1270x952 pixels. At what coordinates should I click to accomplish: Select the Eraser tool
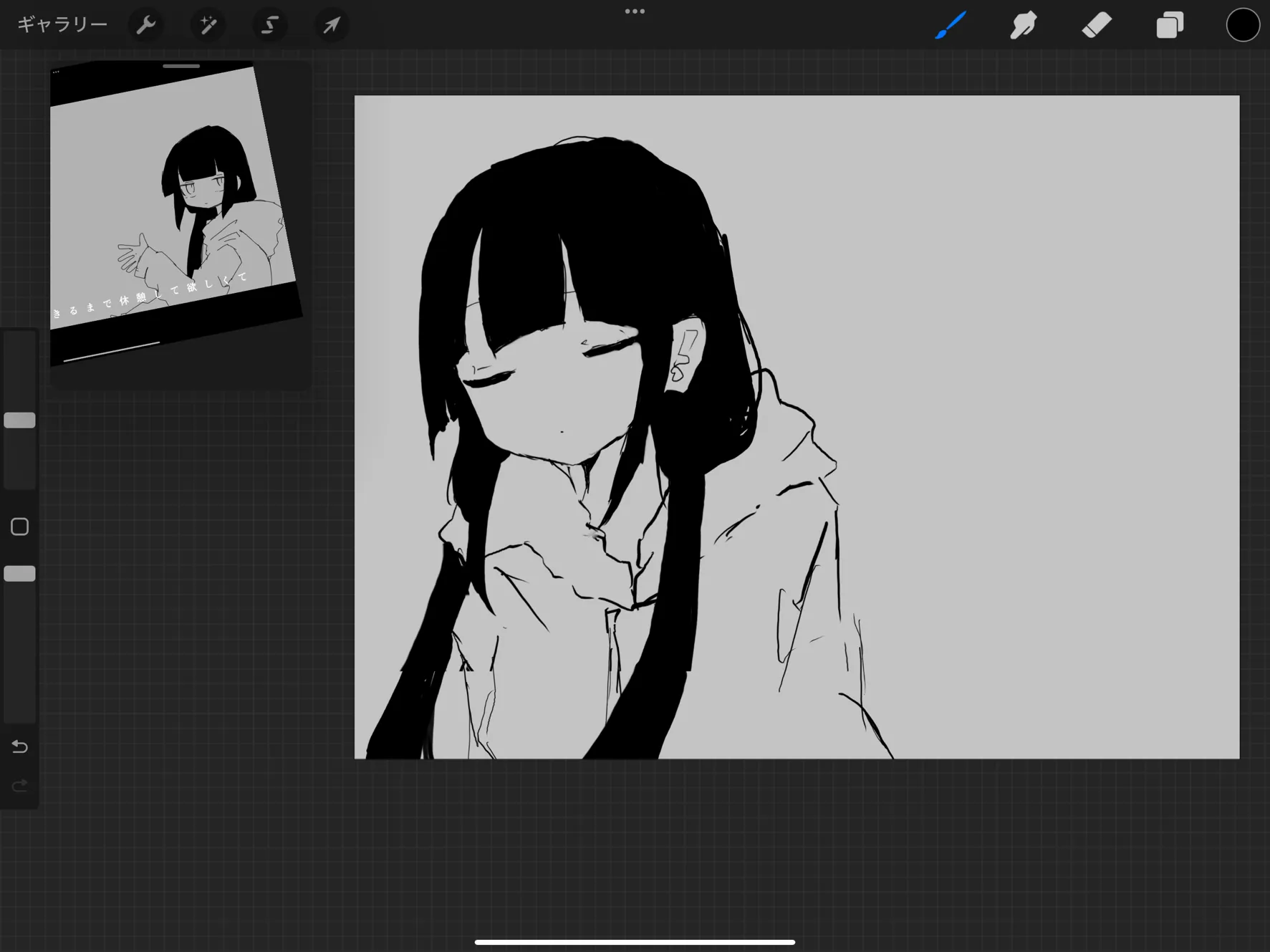click(1097, 25)
